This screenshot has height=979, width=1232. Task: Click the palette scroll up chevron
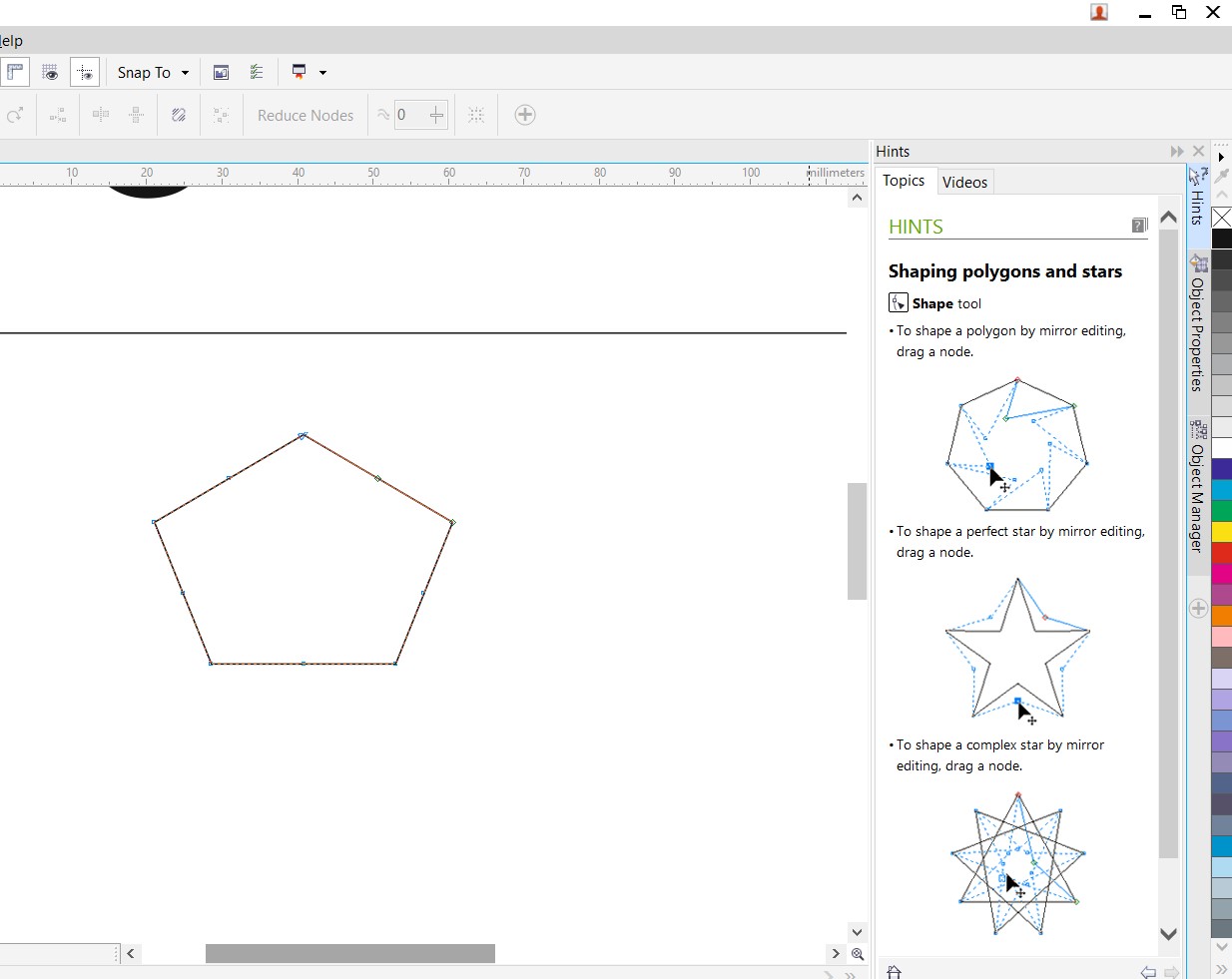tap(1222, 195)
